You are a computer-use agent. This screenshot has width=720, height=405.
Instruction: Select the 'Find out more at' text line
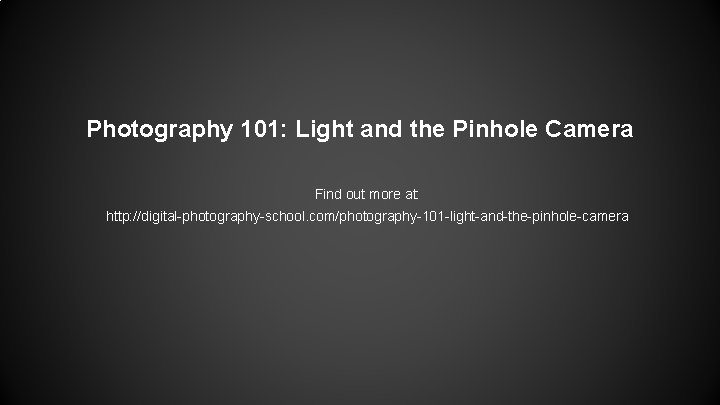[x=366, y=194]
